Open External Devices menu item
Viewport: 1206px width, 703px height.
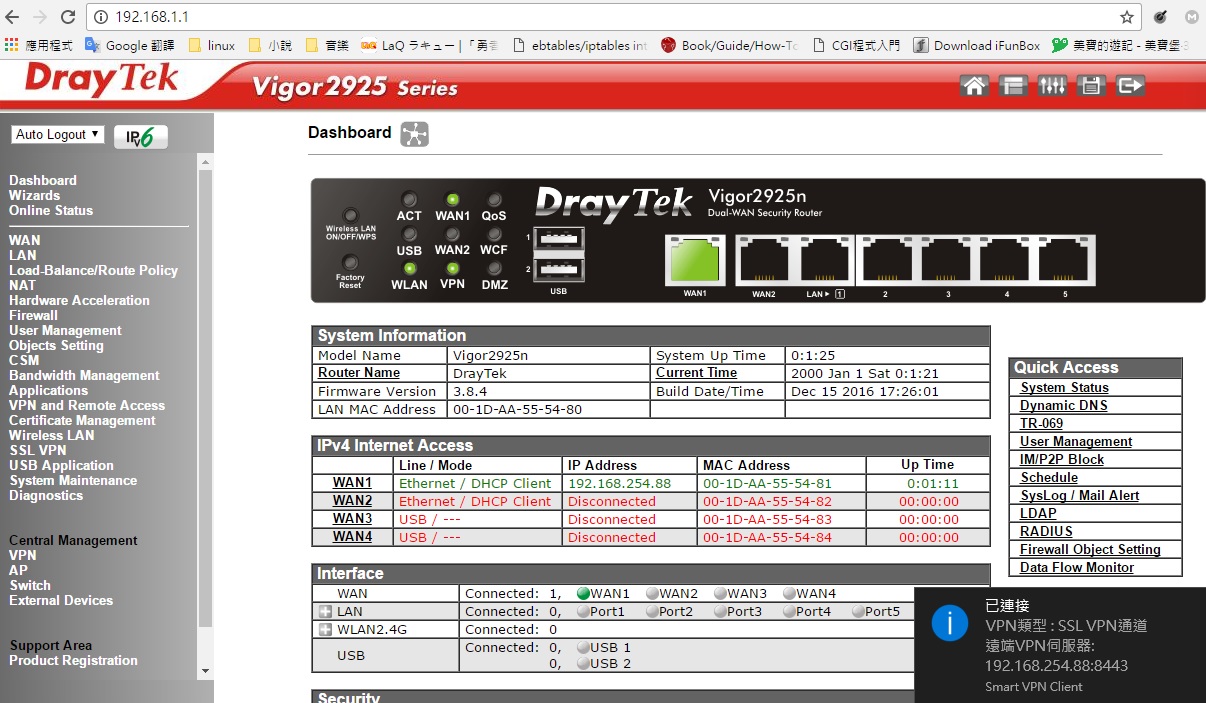61,601
